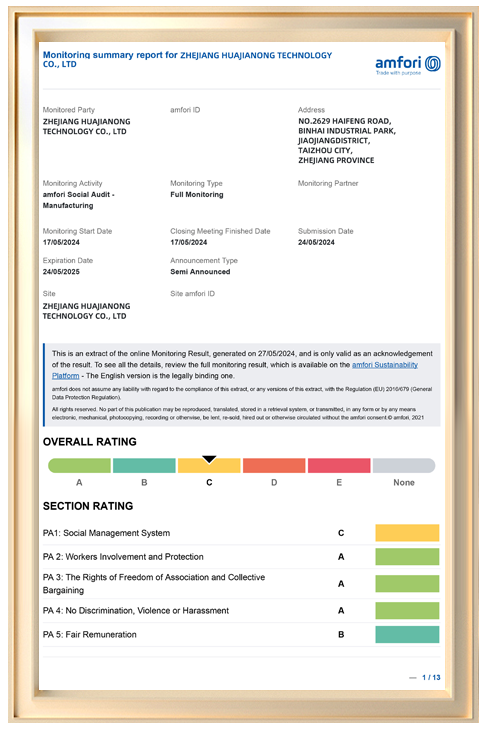Click the 'Site amfori ID' label
The image size is (485, 731).
pyautogui.click(x=193, y=294)
